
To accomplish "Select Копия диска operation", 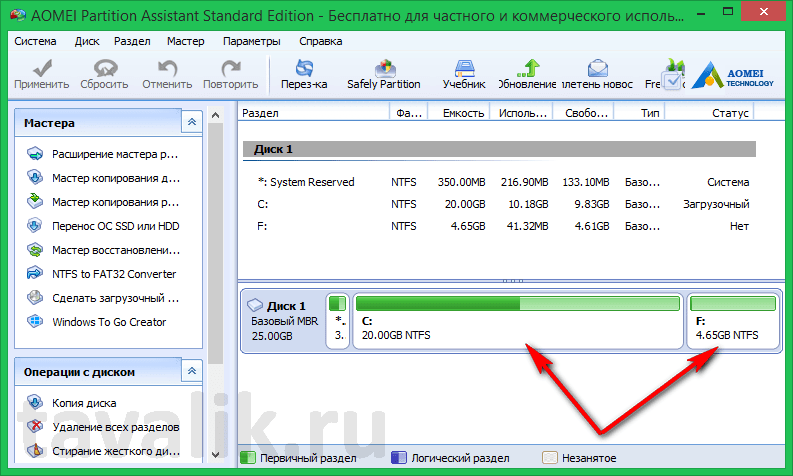I will coord(84,403).
